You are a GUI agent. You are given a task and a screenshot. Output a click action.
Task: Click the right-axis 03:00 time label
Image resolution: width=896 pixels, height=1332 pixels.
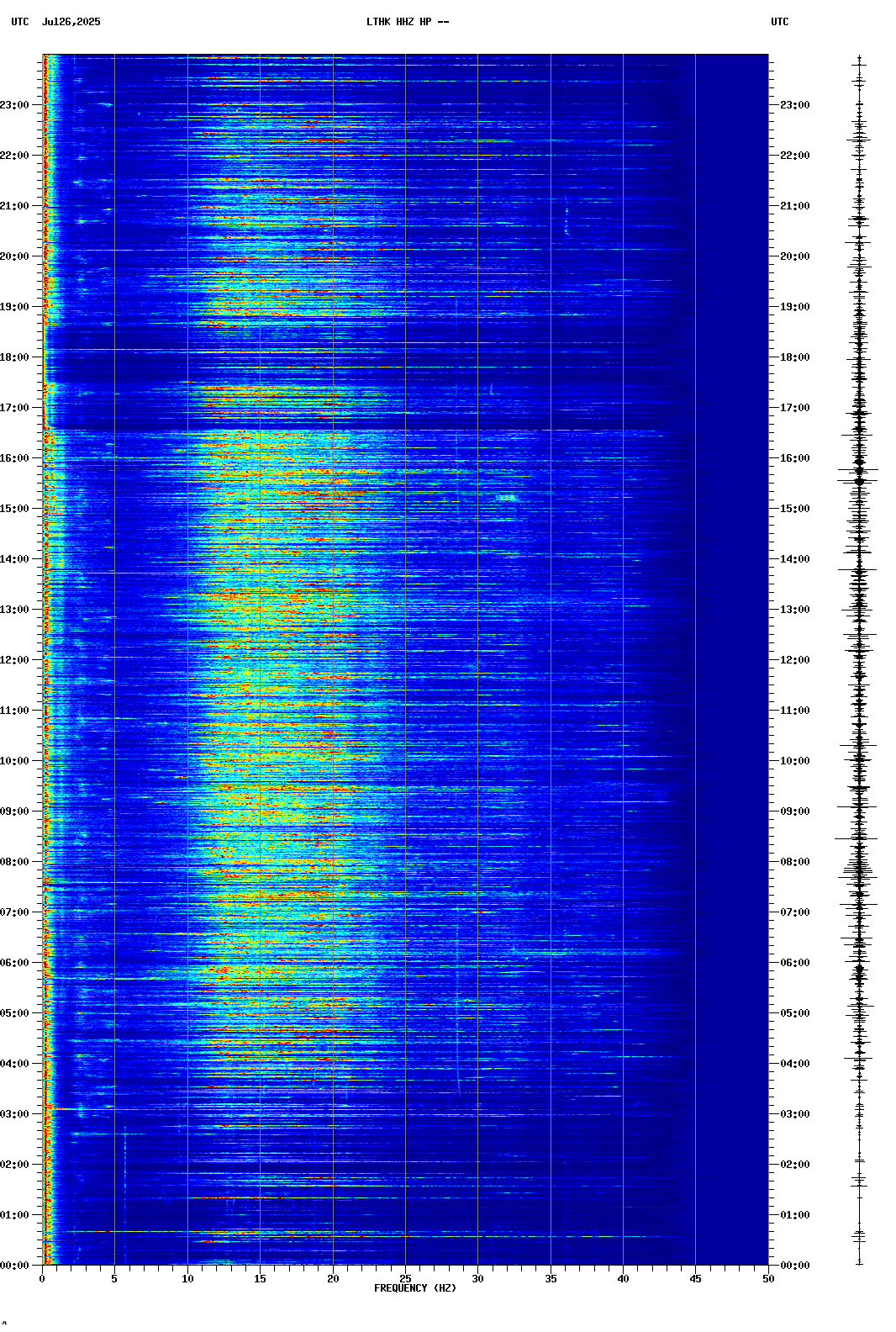coord(795,1114)
